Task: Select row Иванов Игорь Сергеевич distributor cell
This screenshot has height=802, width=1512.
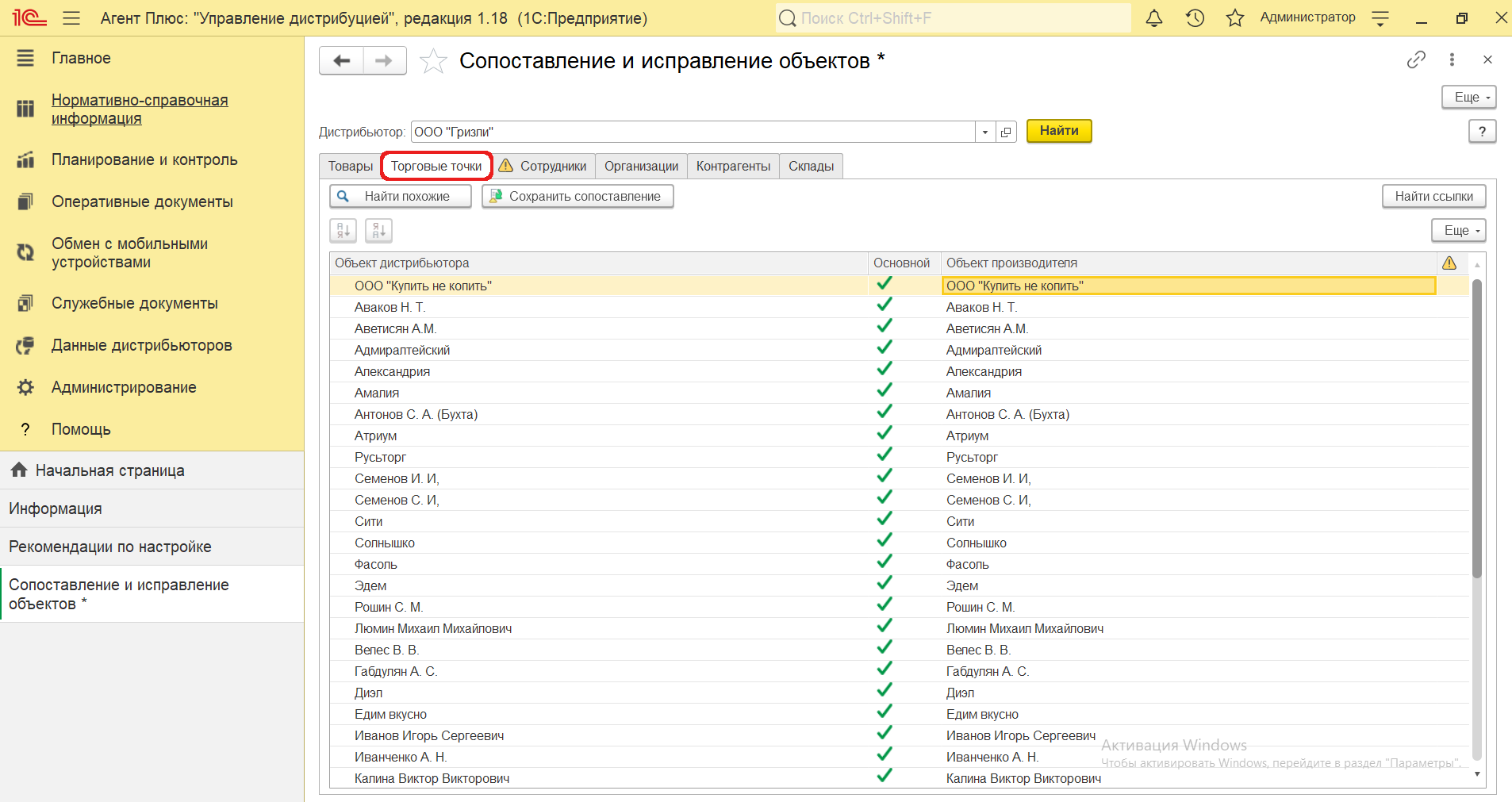Action: 599,735
